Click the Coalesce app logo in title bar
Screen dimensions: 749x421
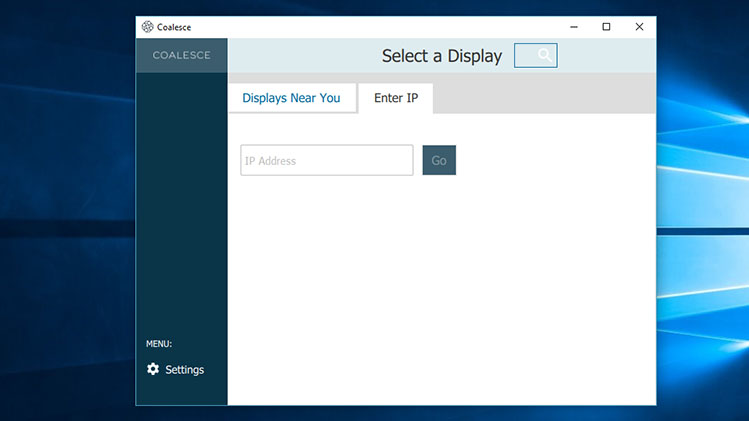(x=148, y=27)
